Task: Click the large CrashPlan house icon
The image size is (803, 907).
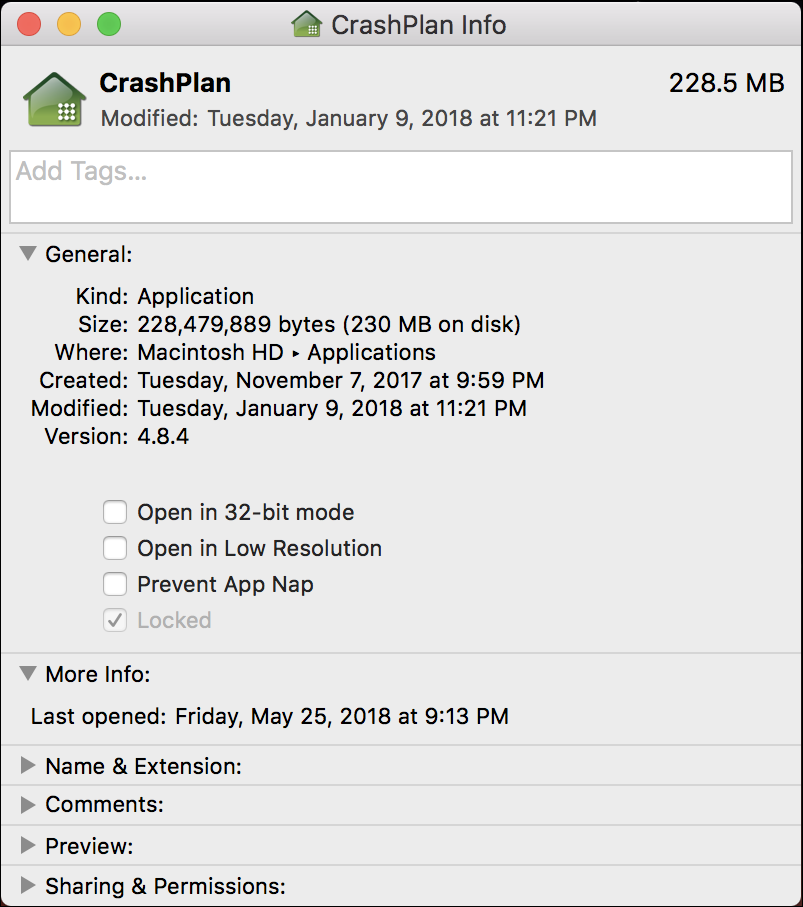Action: pyautogui.click(x=54, y=99)
